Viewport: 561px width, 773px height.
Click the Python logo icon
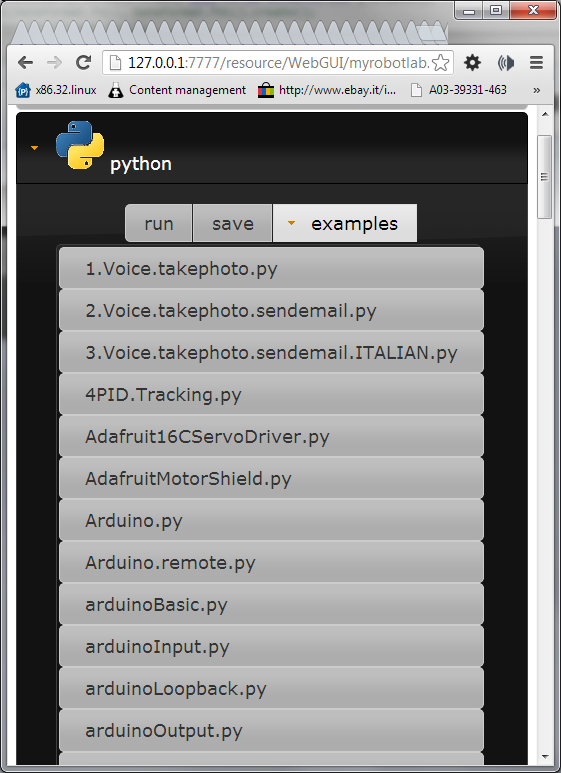[80, 145]
